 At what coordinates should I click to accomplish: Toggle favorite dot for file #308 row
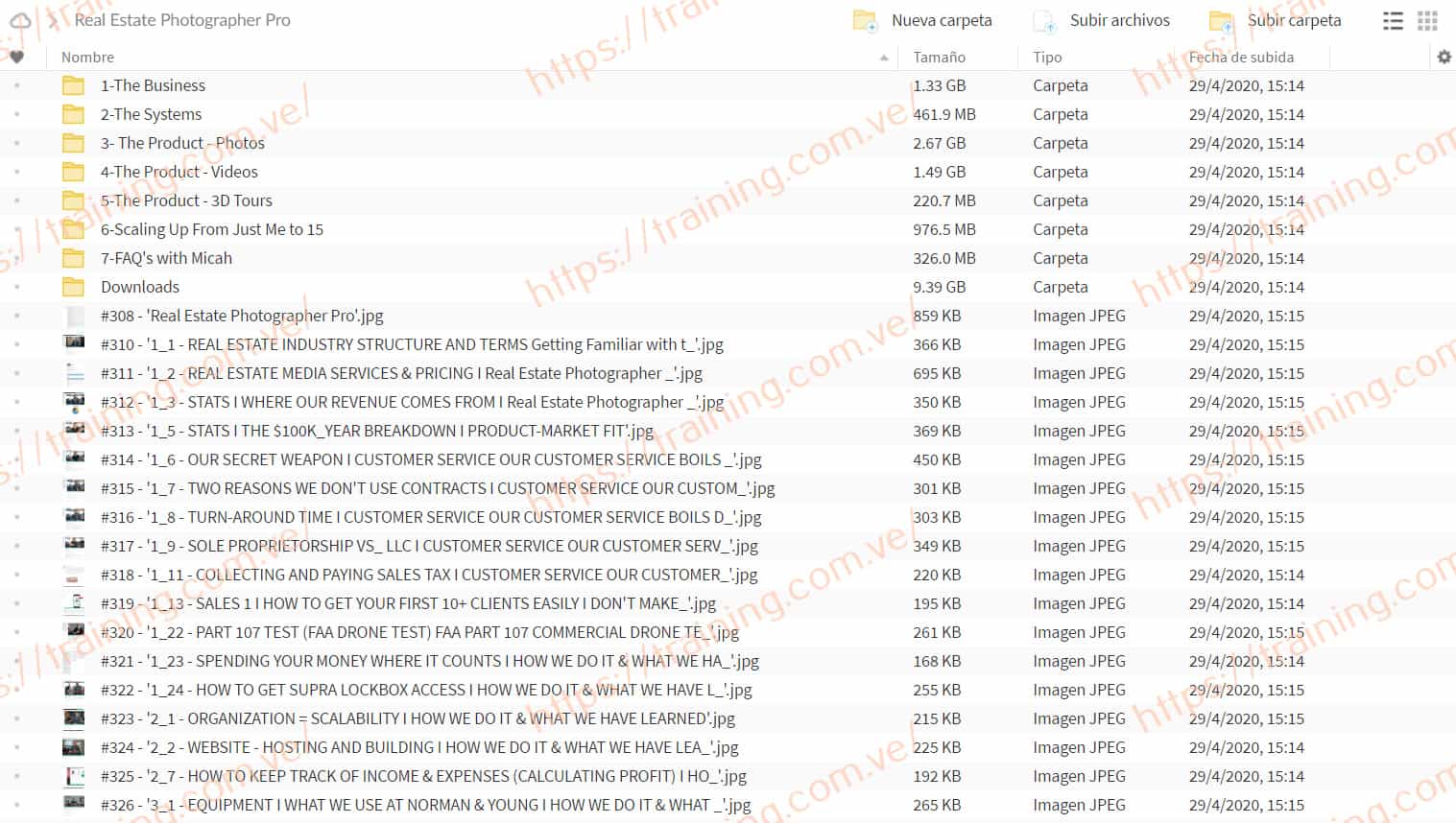pyautogui.click(x=17, y=316)
